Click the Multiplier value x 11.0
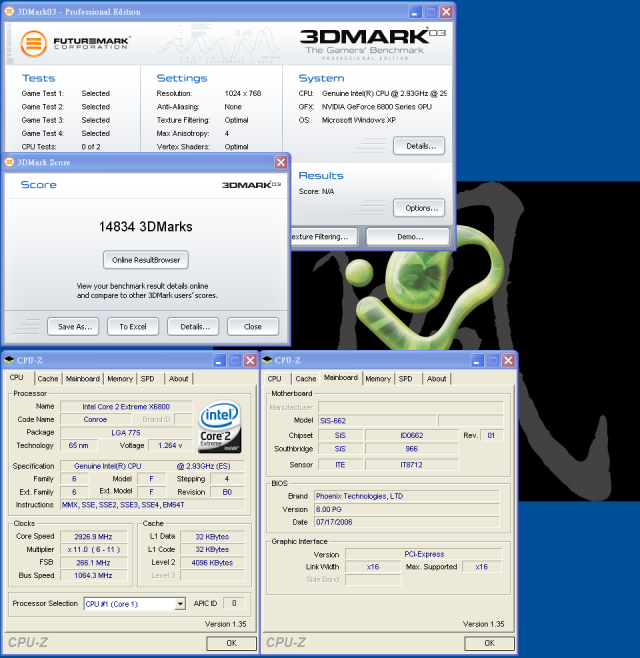 tap(94, 550)
